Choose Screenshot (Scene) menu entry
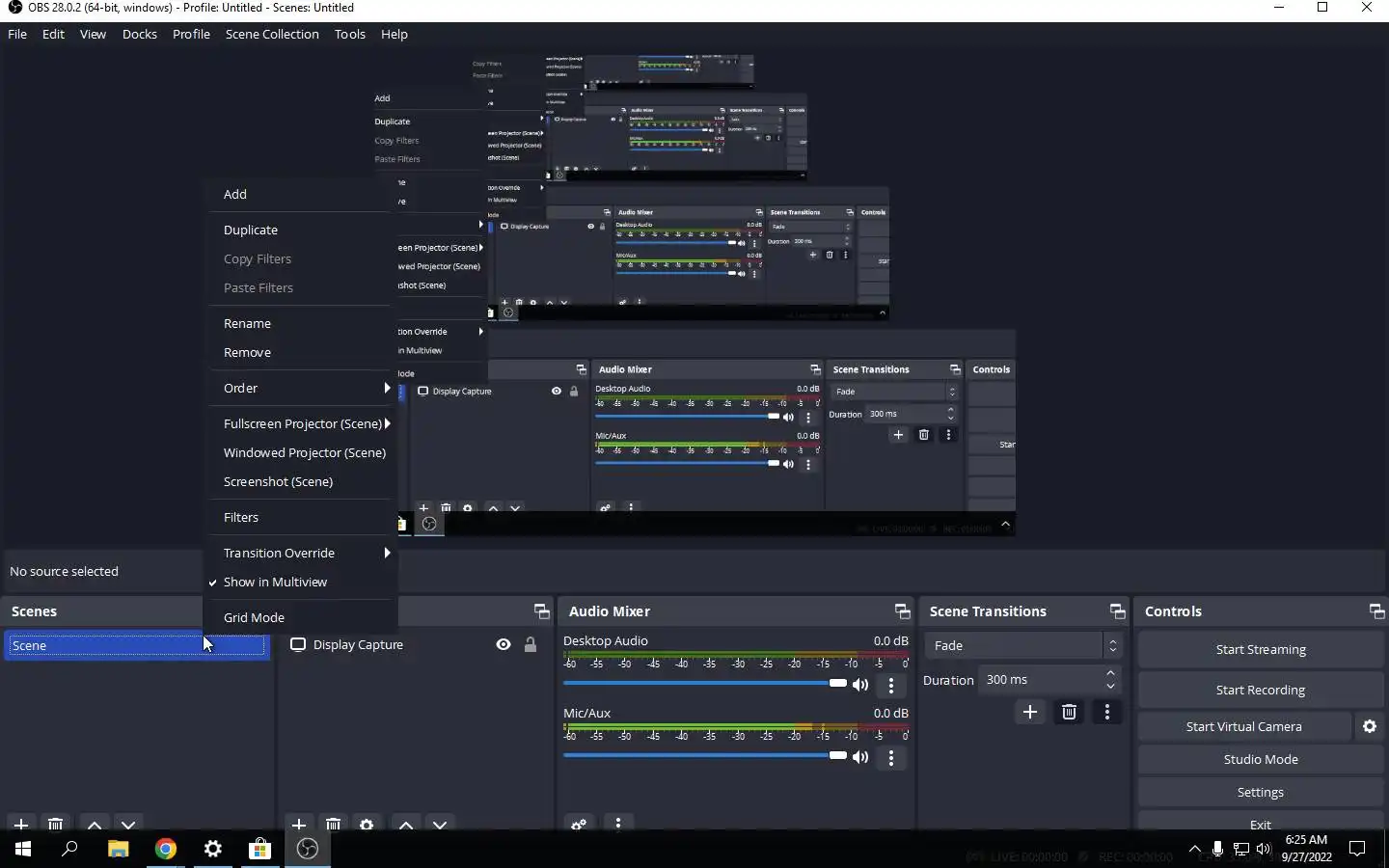The height and width of the screenshot is (868, 1389). (x=301, y=481)
